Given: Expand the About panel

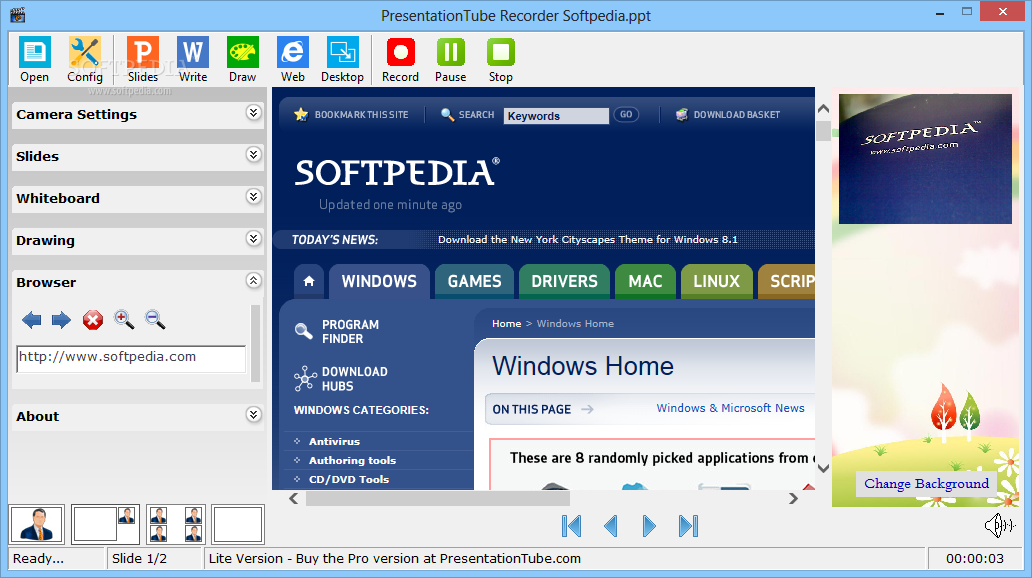Looking at the screenshot, I should click(253, 415).
